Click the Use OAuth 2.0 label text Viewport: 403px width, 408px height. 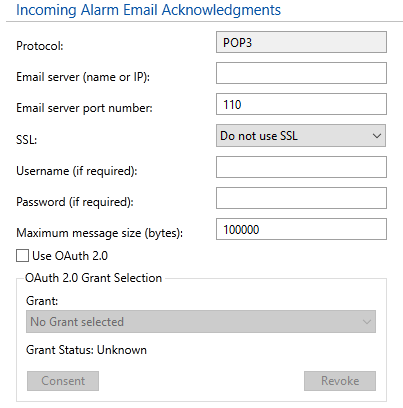(x=70, y=256)
